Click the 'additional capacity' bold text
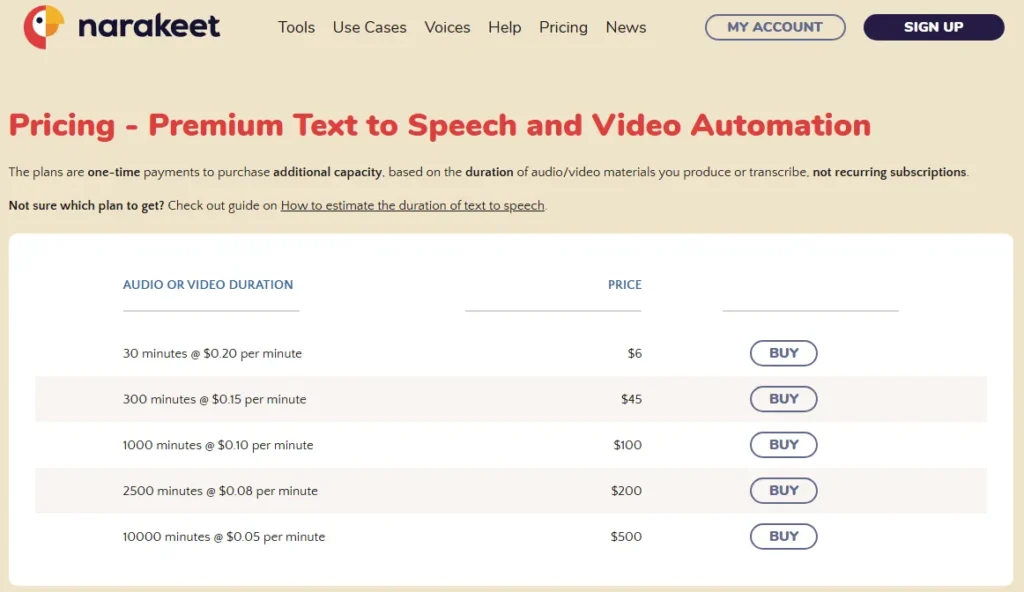Viewport: 1024px width, 592px height. click(x=327, y=172)
